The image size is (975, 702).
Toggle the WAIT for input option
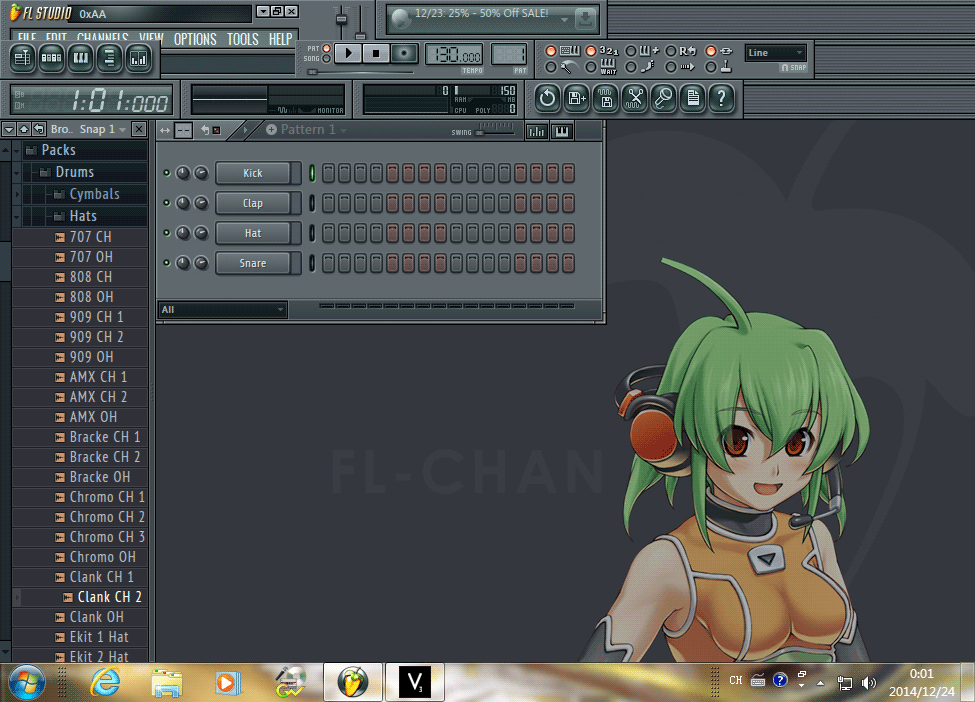pyautogui.click(x=591, y=67)
